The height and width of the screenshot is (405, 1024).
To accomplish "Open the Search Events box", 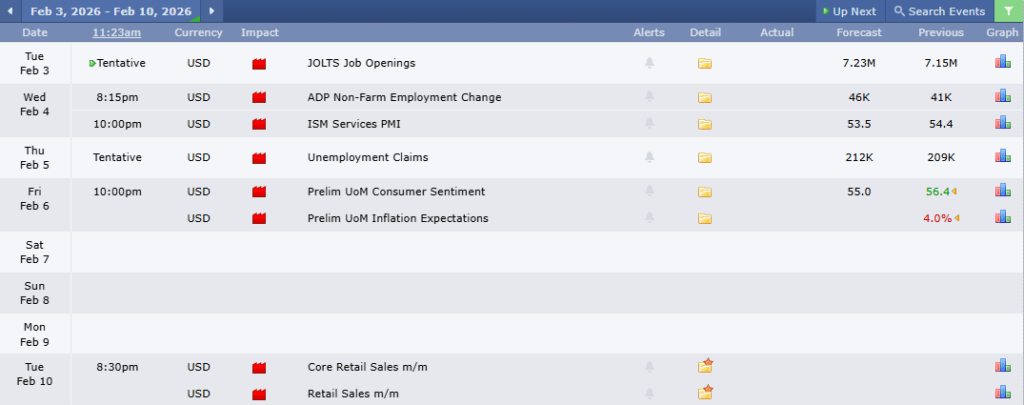I will point(939,11).
